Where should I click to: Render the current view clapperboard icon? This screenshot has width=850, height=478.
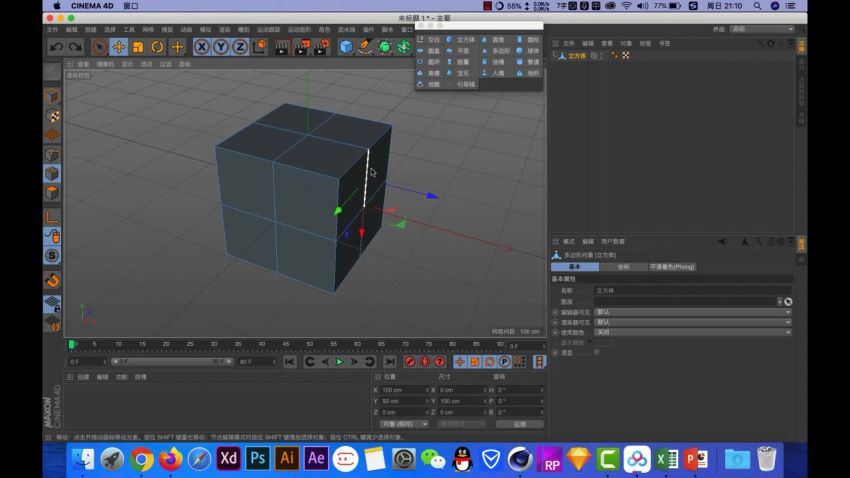[x=282, y=47]
